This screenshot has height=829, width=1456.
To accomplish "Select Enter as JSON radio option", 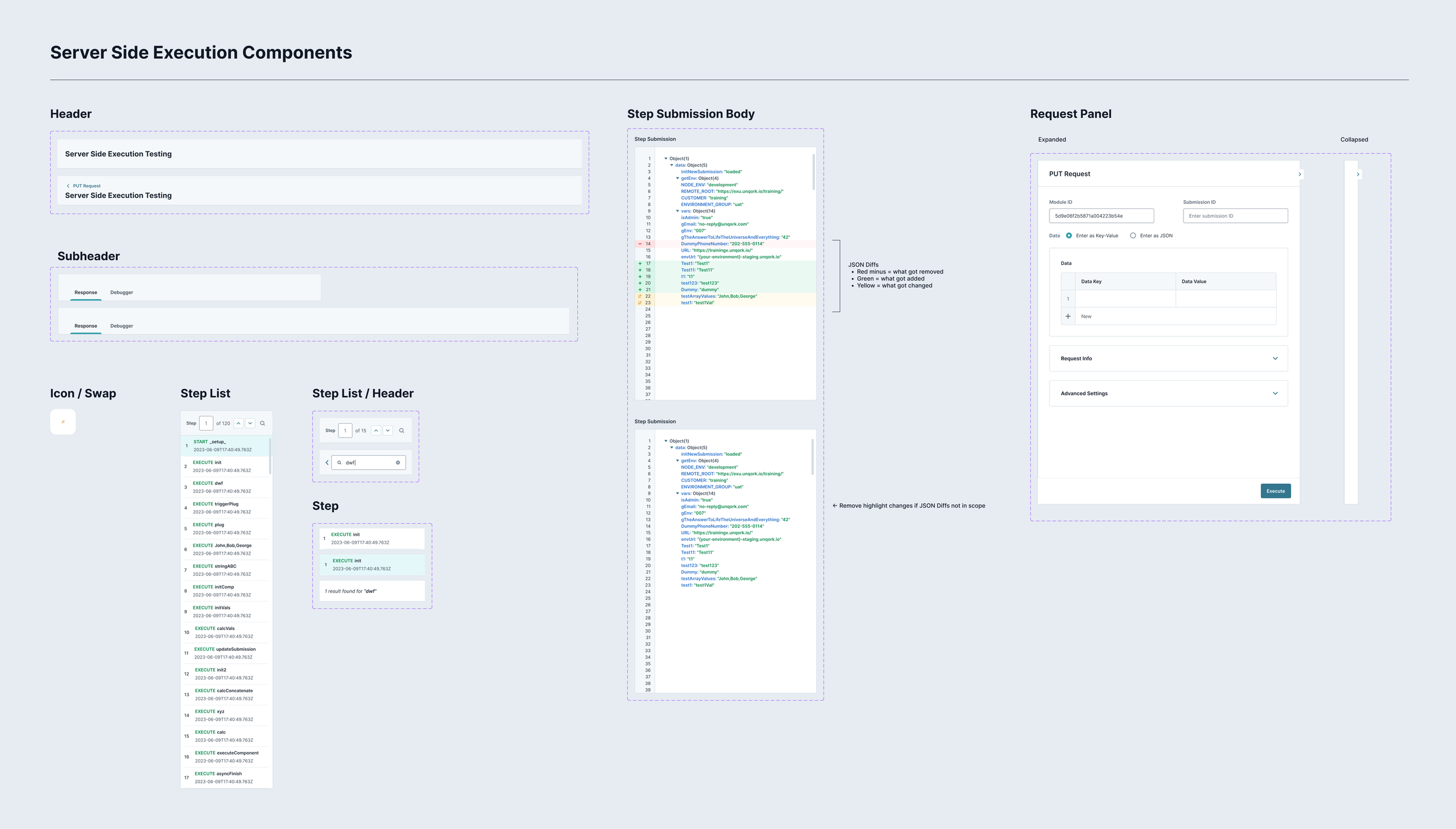I will pos(1133,236).
